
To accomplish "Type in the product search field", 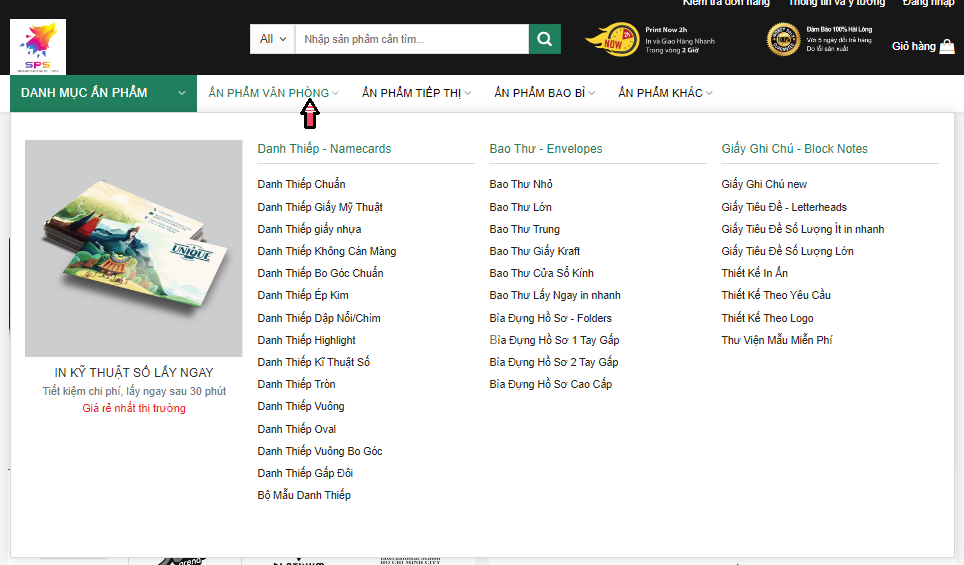I will [410, 39].
